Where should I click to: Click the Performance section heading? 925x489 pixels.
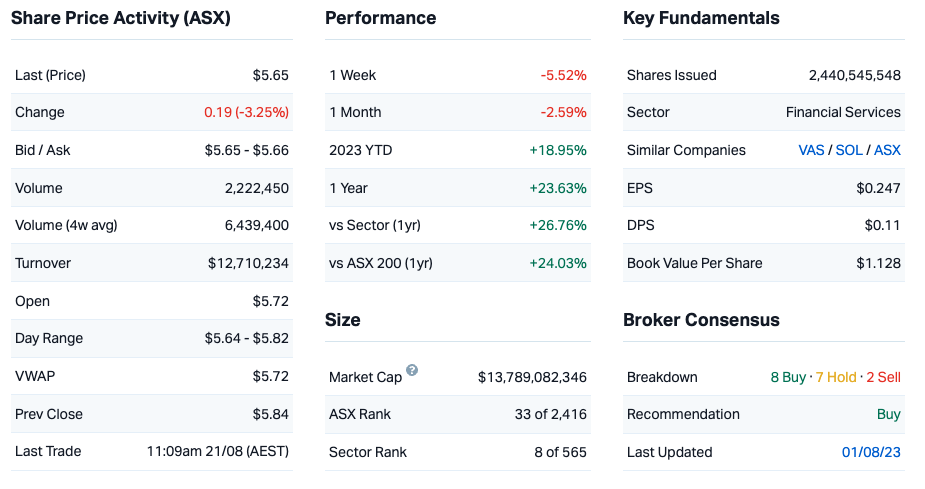tap(380, 18)
